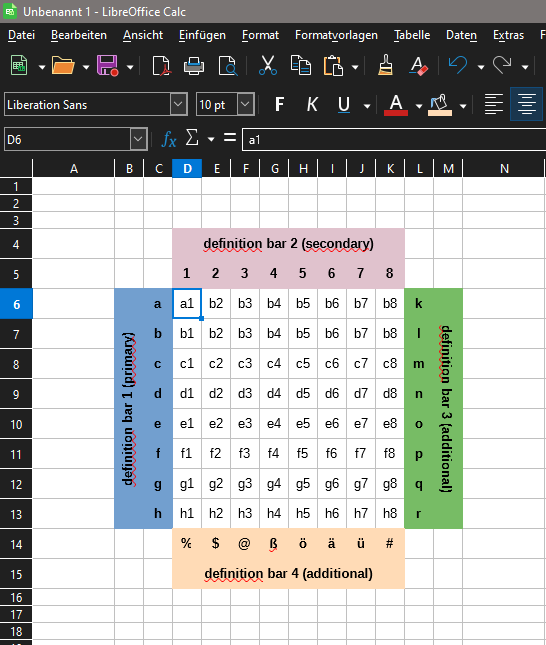The width and height of the screenshot is (546, 645).
Task: Open the Format menu
Action: [260, 35]
